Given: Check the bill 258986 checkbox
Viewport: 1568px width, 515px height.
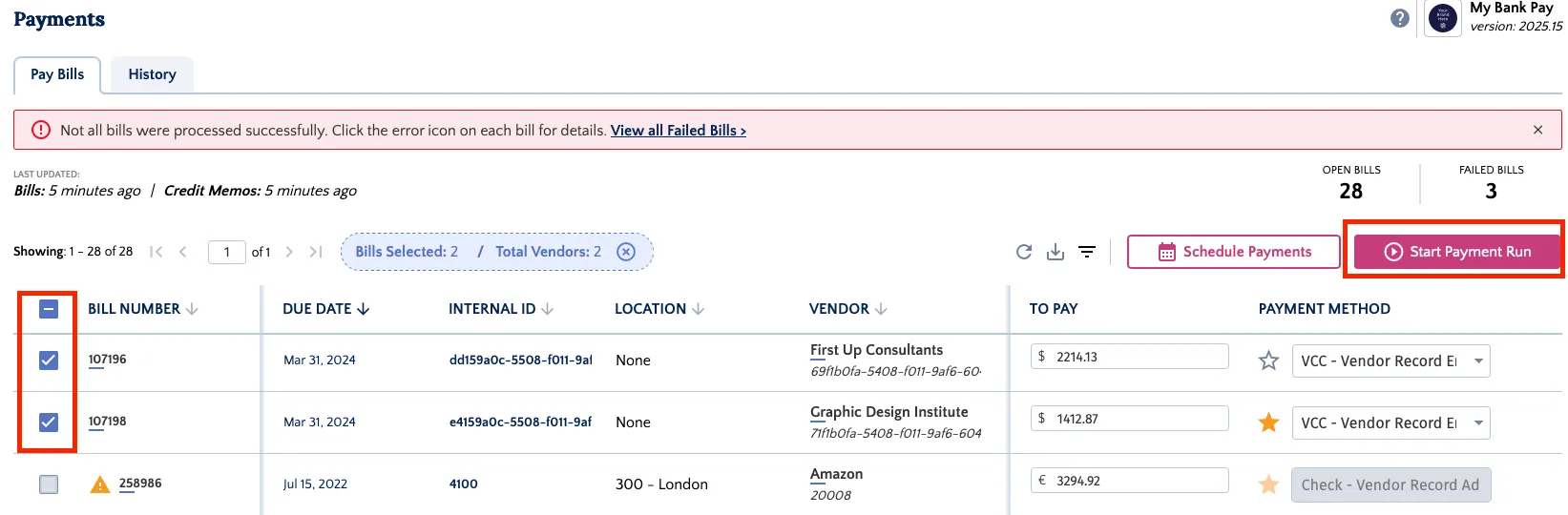Looking at the screenshot, I should (49, 484).
